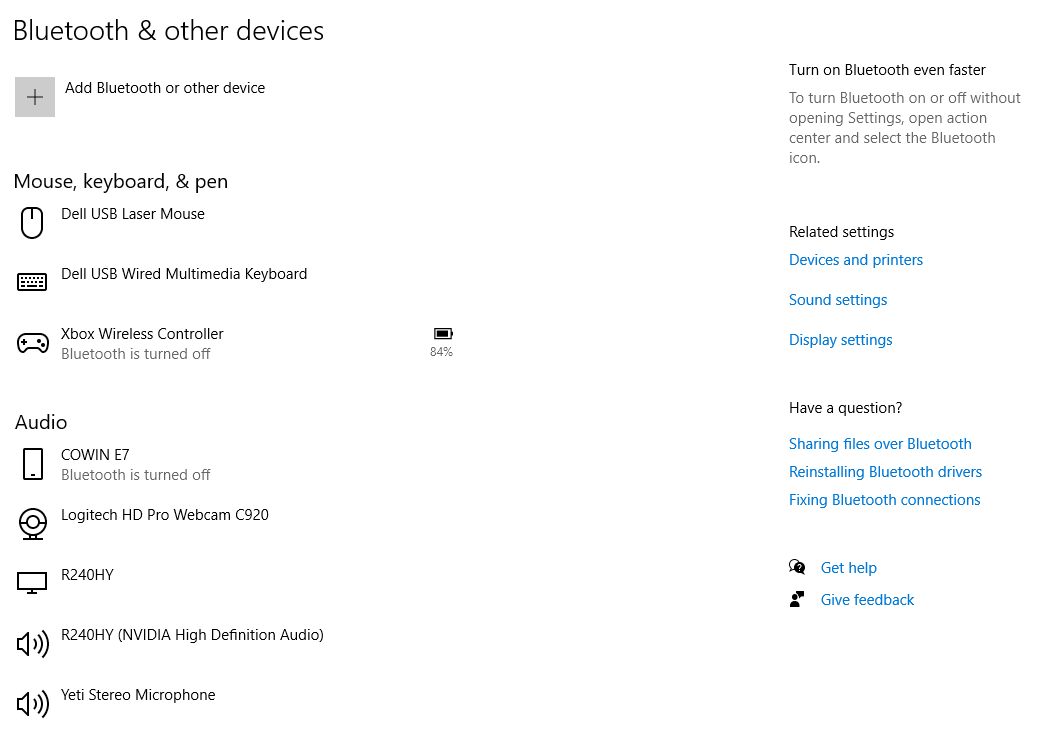Open Devices and printers link
This screenshot has height=735, width=1040.
[856, 259]
